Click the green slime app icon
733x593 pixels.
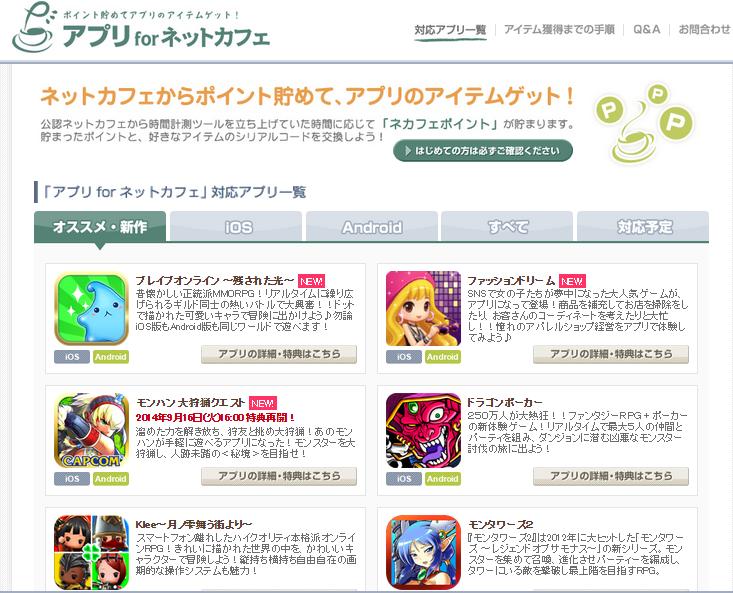click(92, 309)
